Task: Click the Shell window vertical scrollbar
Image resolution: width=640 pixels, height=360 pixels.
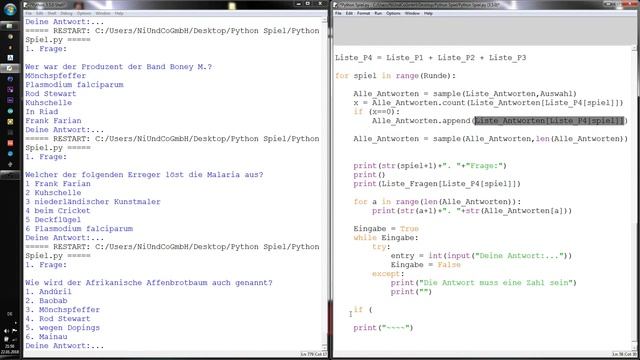Action: (x=324, y=184)
